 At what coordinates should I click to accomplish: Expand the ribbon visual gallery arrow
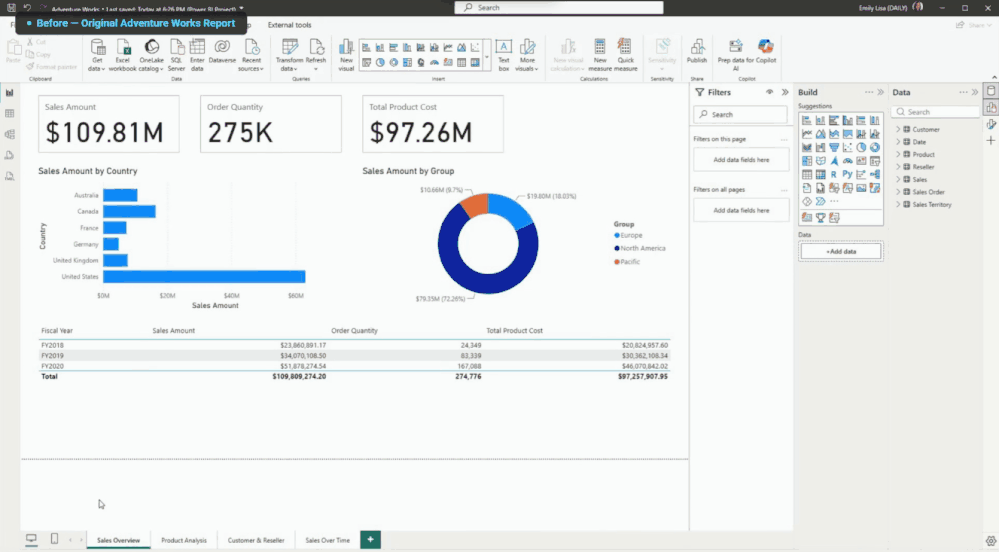coord(487,57)
